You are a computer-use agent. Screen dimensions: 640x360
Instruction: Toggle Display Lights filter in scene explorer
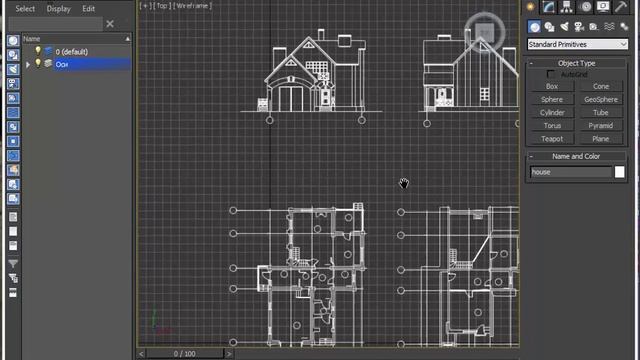pos(13,69)
